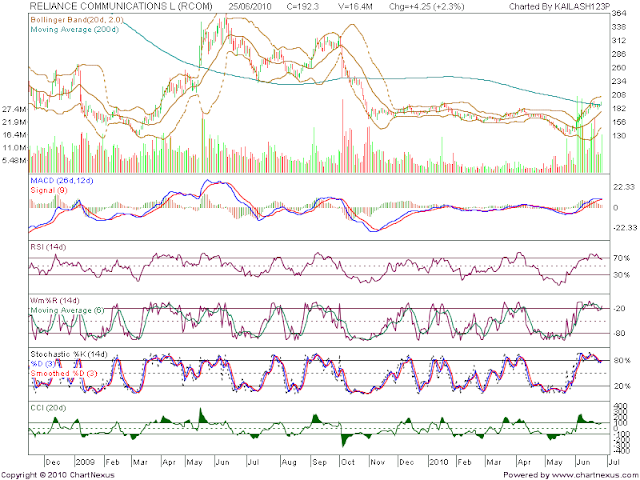Screen dimensions: 640x480
Task: Click the Sep month label on time axis
Action: pos(320,462)
